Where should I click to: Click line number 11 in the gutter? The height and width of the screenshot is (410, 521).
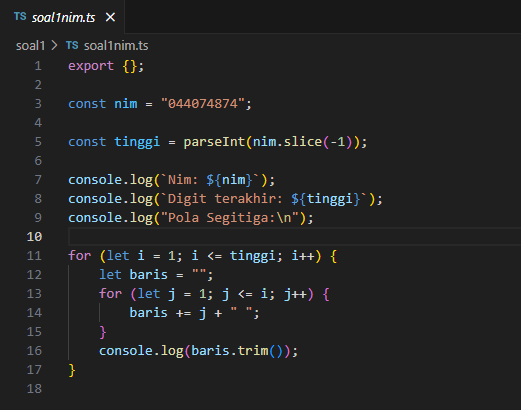(x=34, y=256)
